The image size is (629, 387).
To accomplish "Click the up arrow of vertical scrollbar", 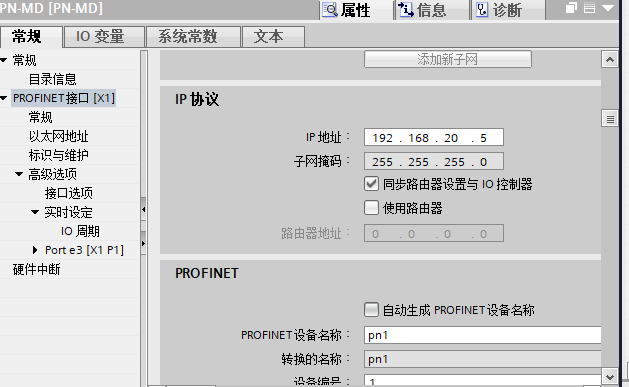I will (x=610, y=60).
